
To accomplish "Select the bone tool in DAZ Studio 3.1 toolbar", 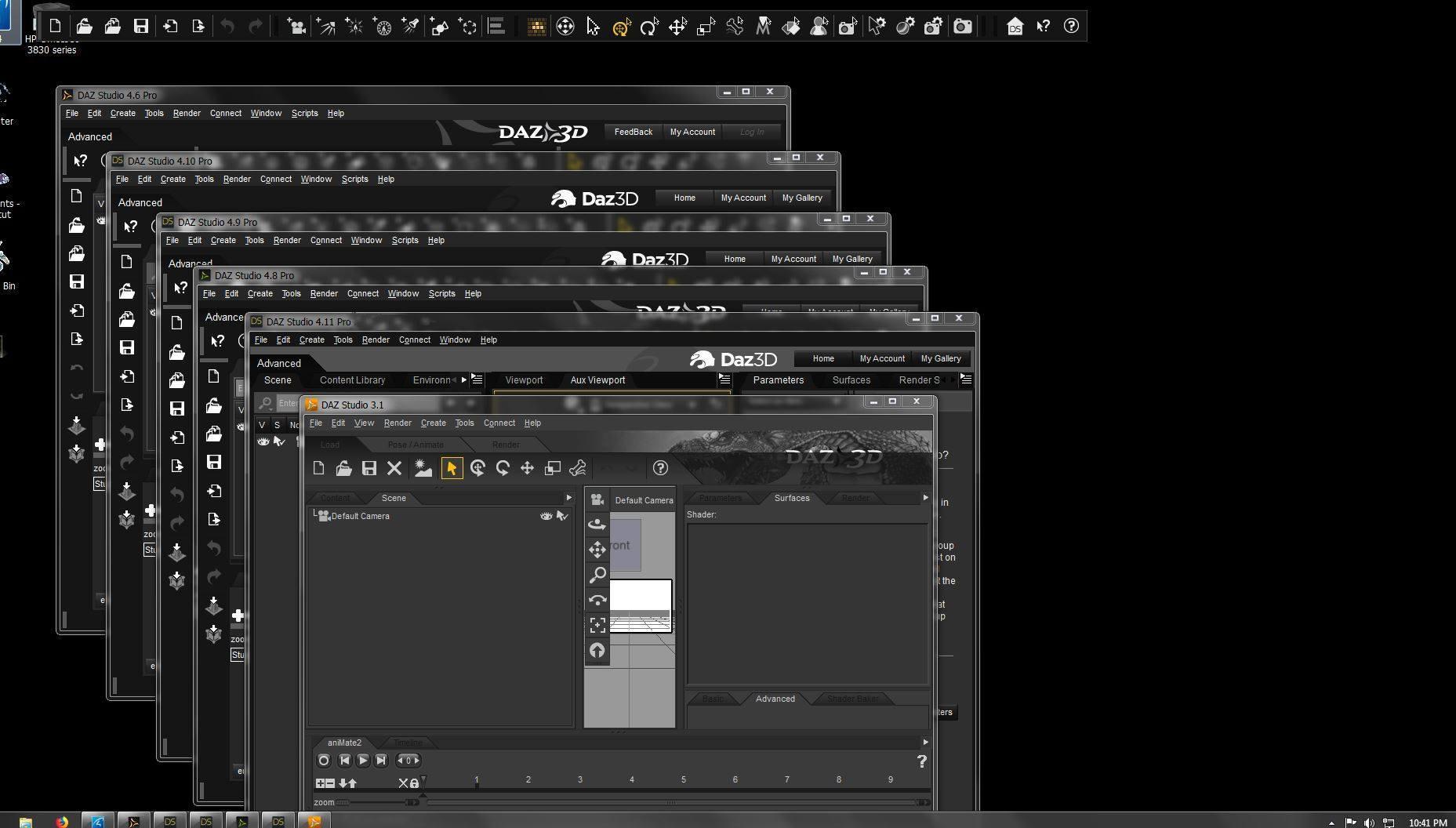I will coord(578,468).
